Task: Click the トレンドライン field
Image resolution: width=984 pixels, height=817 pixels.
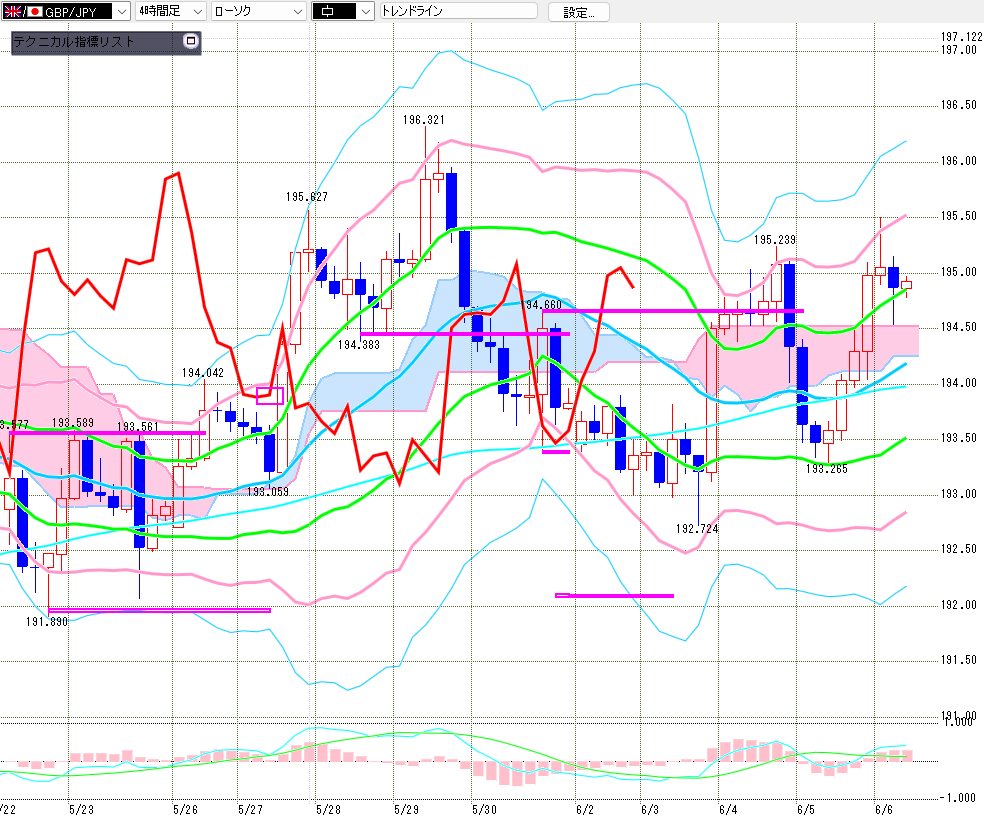Action: click(x=459, y=11)
